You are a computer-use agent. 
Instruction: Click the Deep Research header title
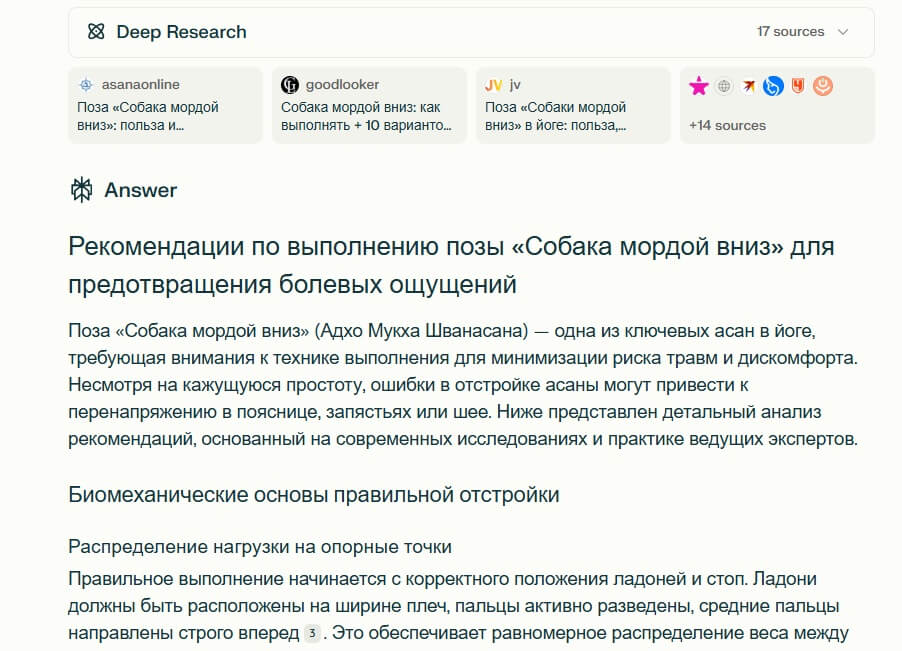[181, 32]
